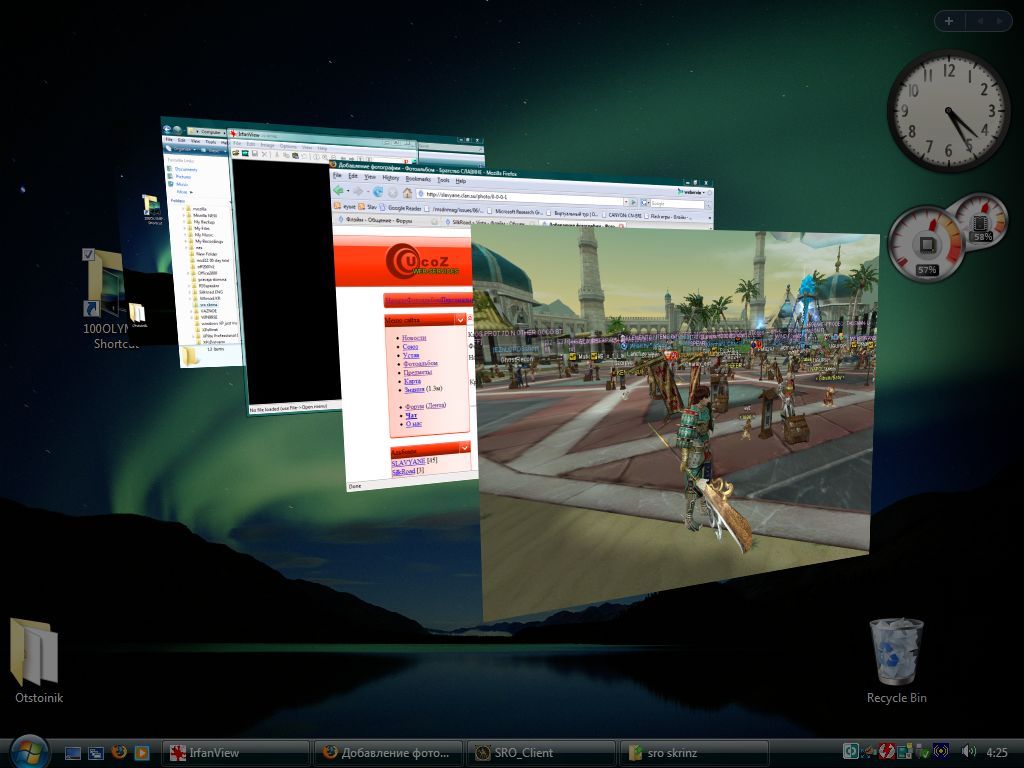Click Switch between windows quick launch icon

(x=96, y=753)
